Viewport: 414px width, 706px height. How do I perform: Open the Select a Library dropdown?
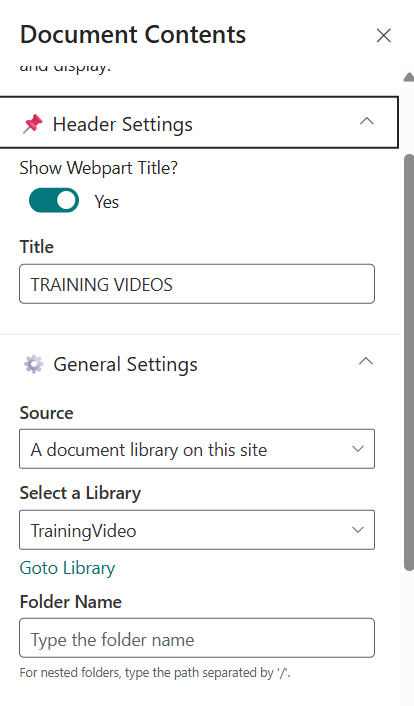[x=197, y=530]
